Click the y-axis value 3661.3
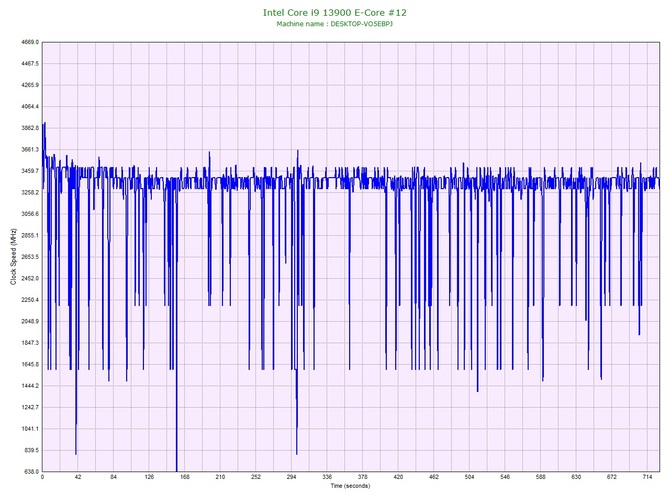Image resolution: width=670 pixels, height=503 pixels. click(30, 150)
